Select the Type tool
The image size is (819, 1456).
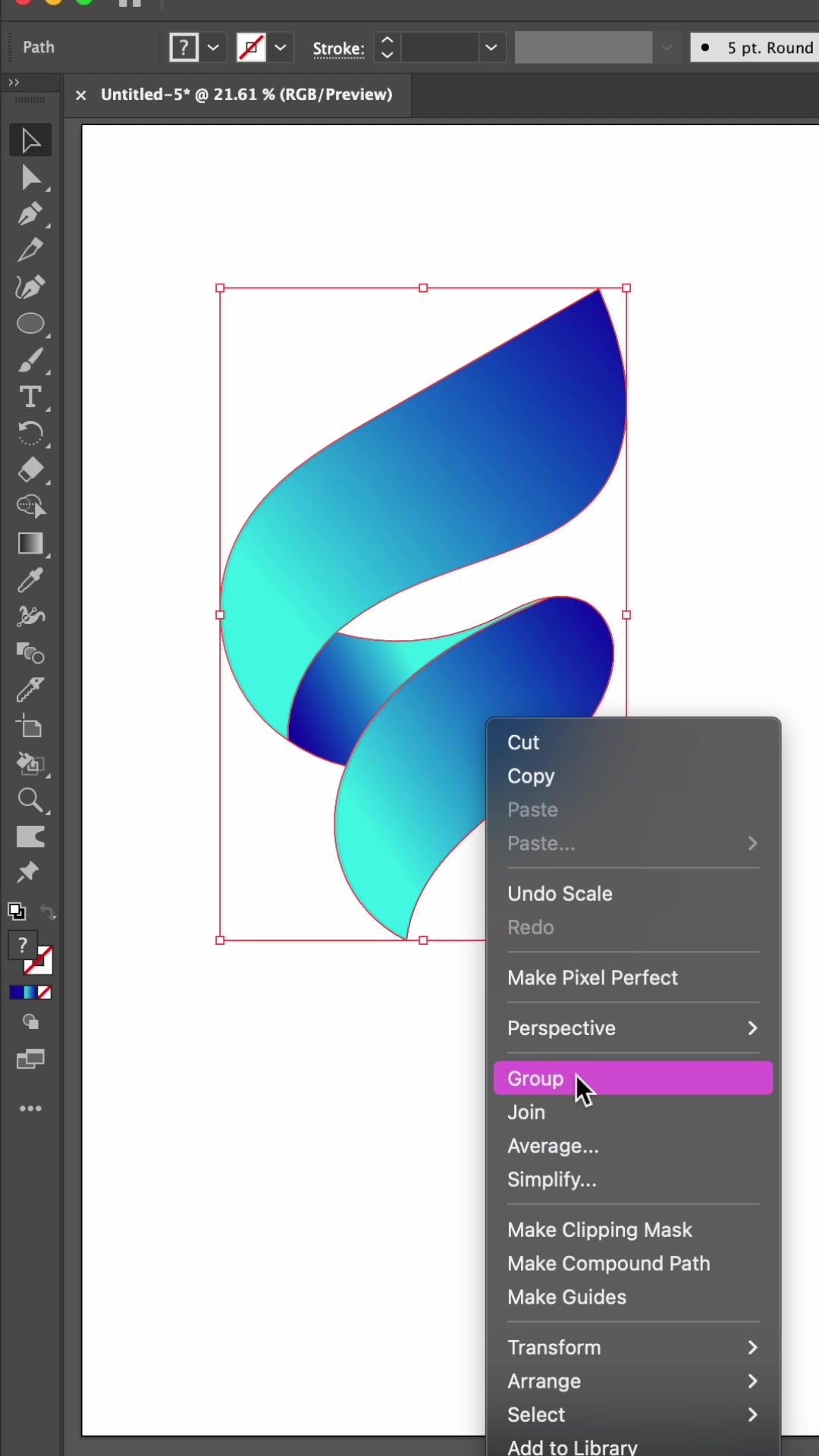tap(30, 397)
